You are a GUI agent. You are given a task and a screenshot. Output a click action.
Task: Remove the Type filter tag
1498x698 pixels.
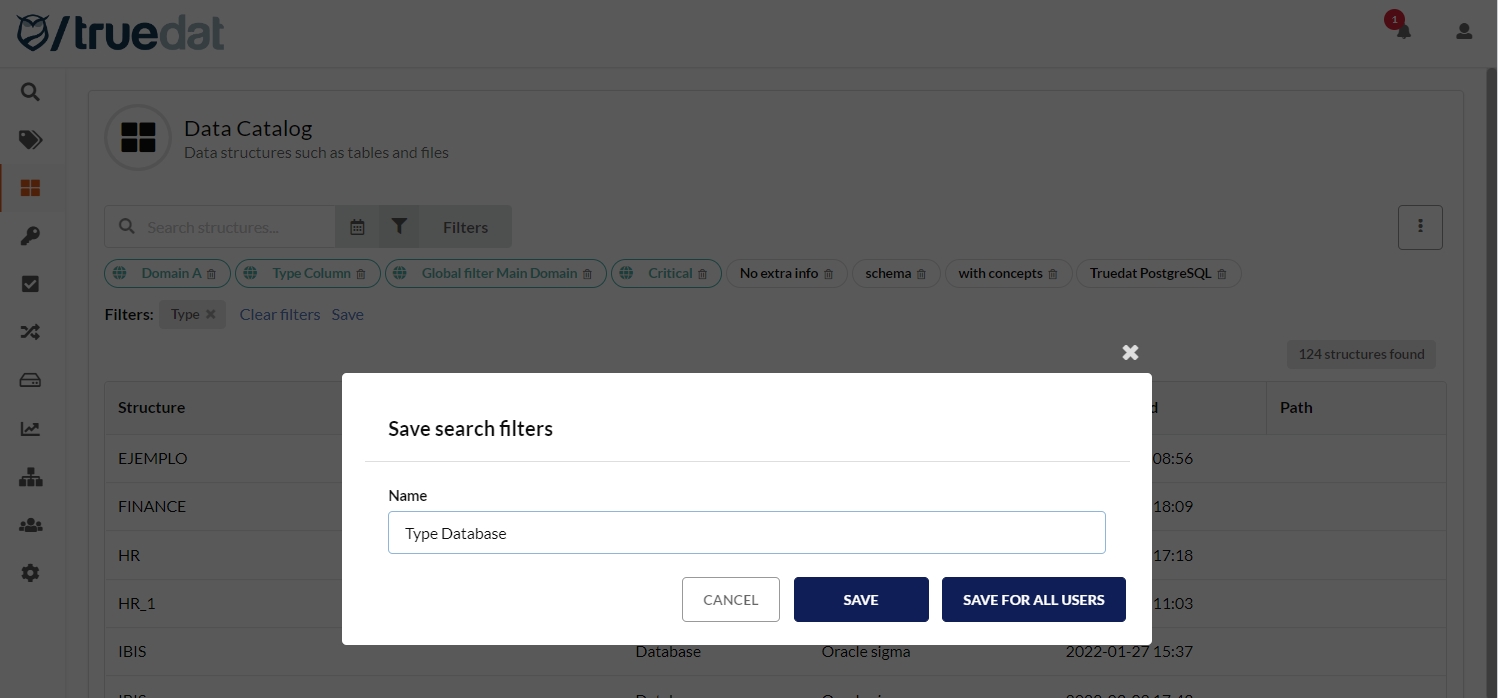pos(210,314)
